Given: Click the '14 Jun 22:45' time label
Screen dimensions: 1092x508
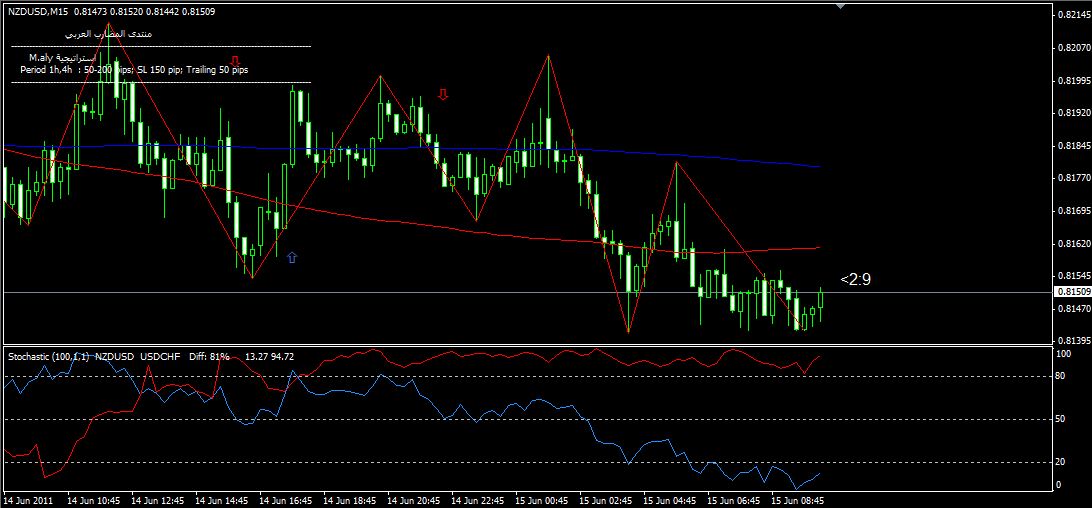Looking at the screenshot, I should pyautogui.click(x=478, y=500).
